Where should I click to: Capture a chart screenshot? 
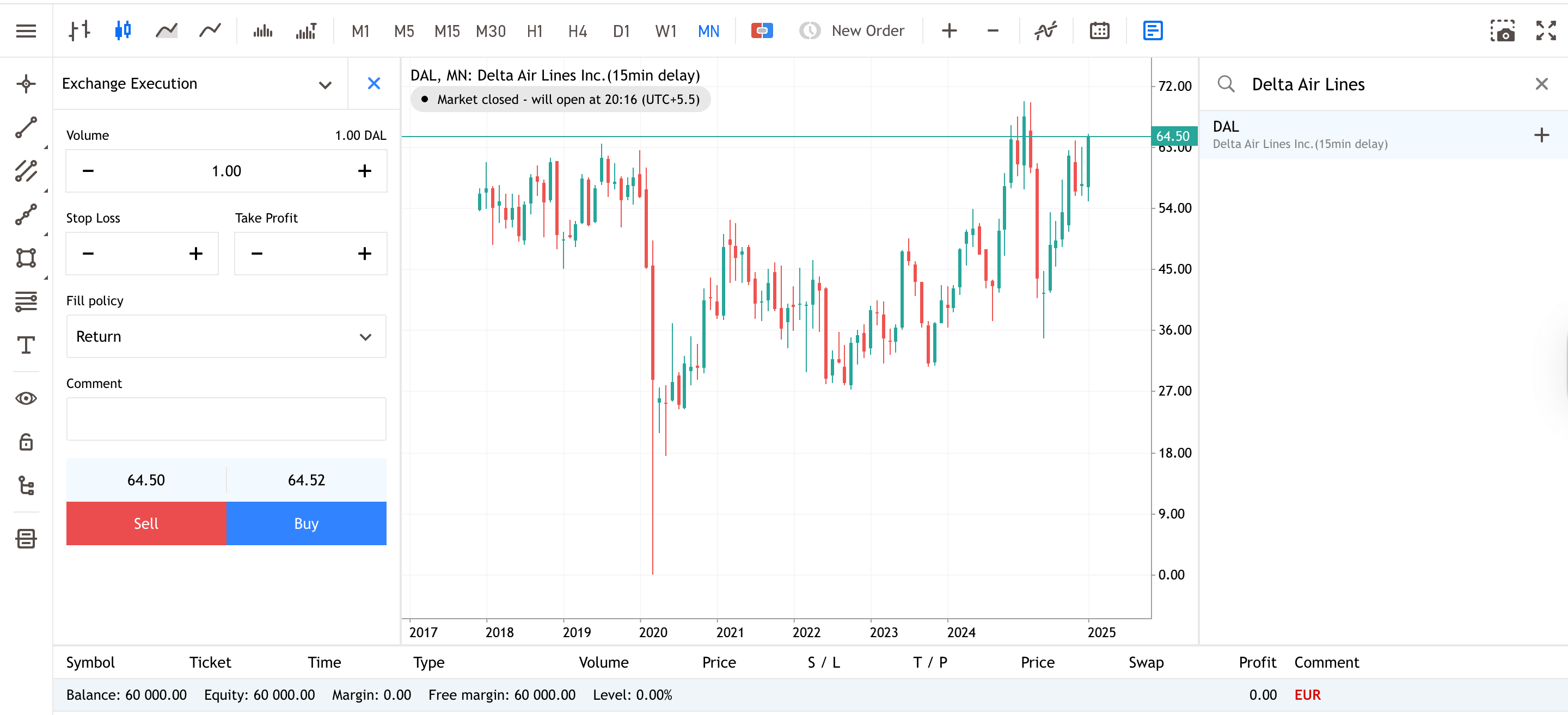[x=1503, y=31]
